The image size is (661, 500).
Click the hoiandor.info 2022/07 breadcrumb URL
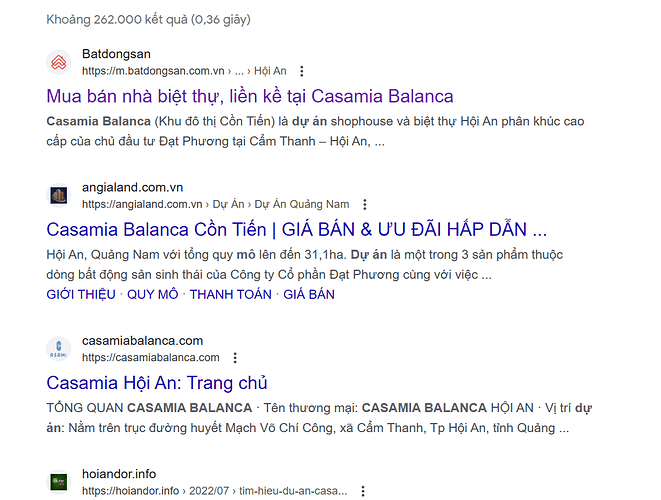point(215,491)
